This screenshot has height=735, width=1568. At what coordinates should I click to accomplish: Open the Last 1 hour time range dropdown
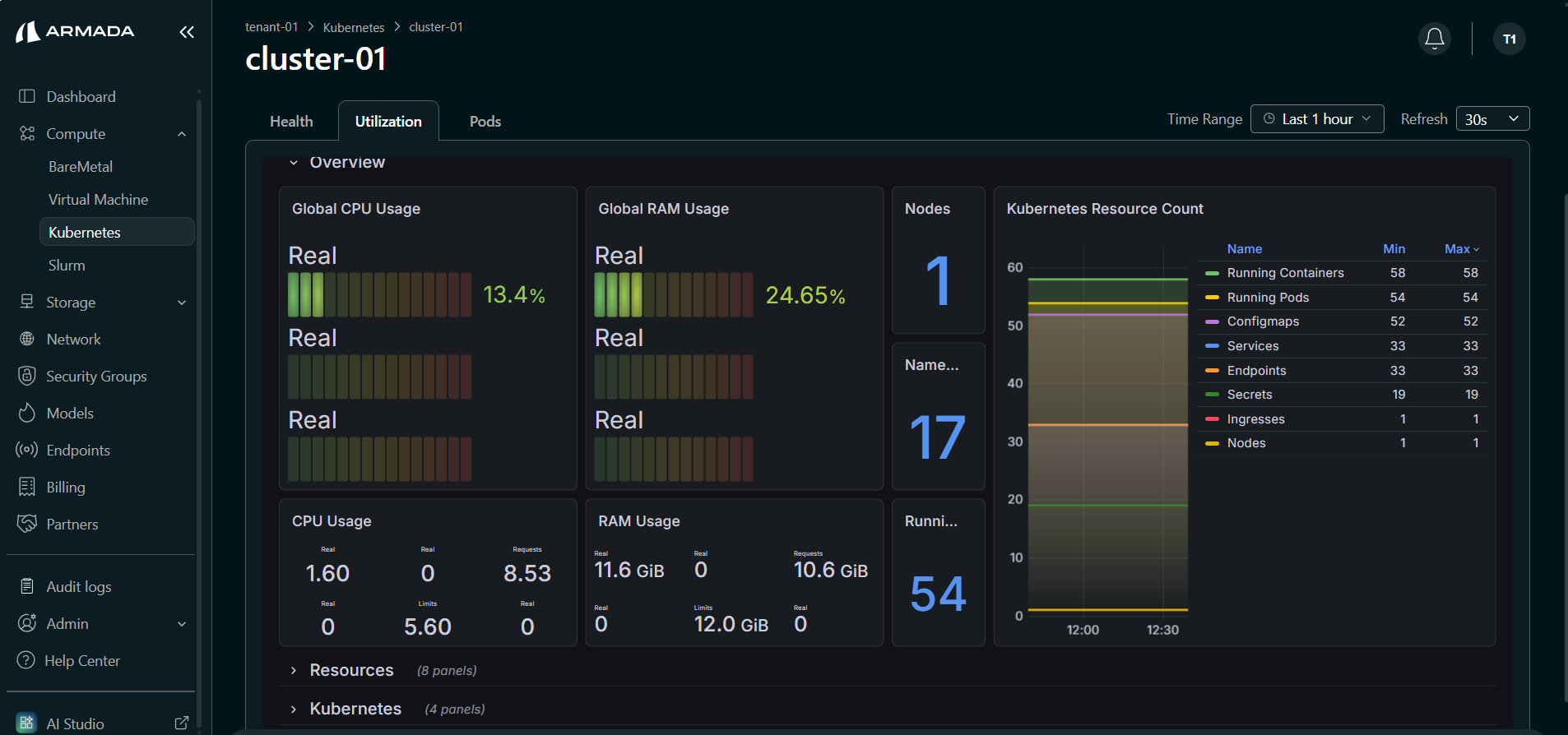pos(1317,119)
